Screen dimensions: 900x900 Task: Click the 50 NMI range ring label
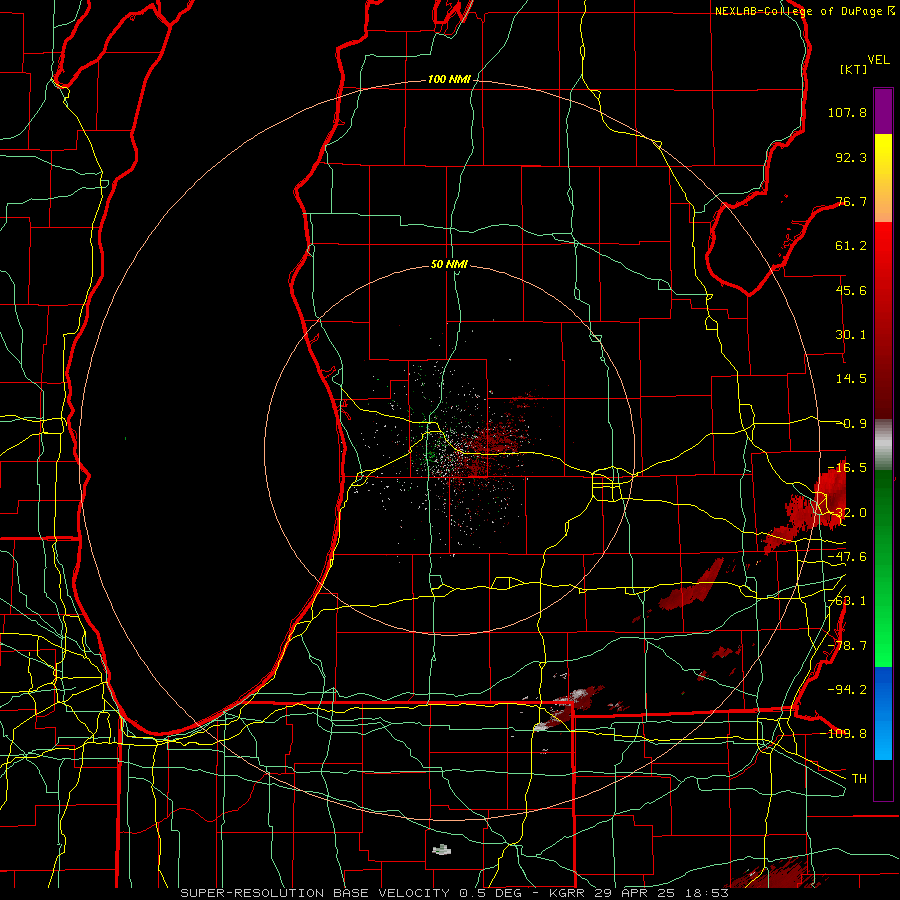pos(449,264)
